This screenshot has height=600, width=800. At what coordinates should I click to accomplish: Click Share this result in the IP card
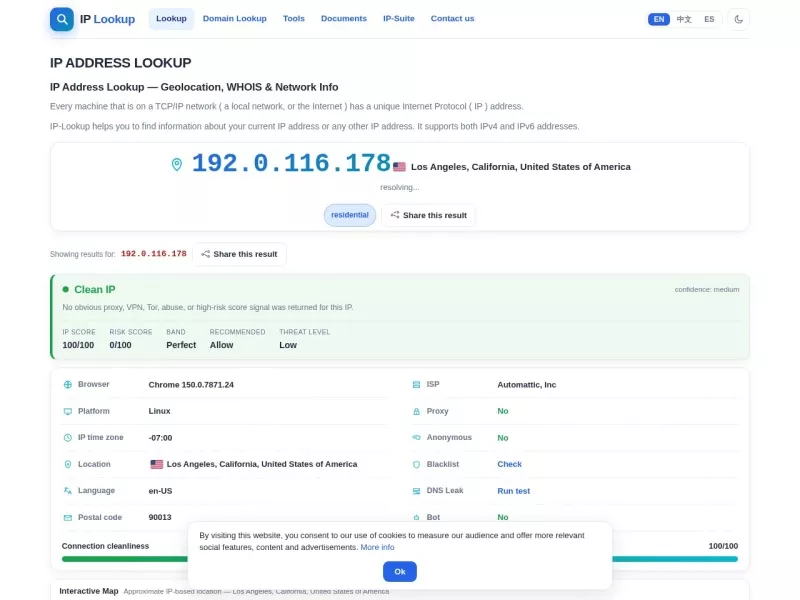tap(429, 215)
